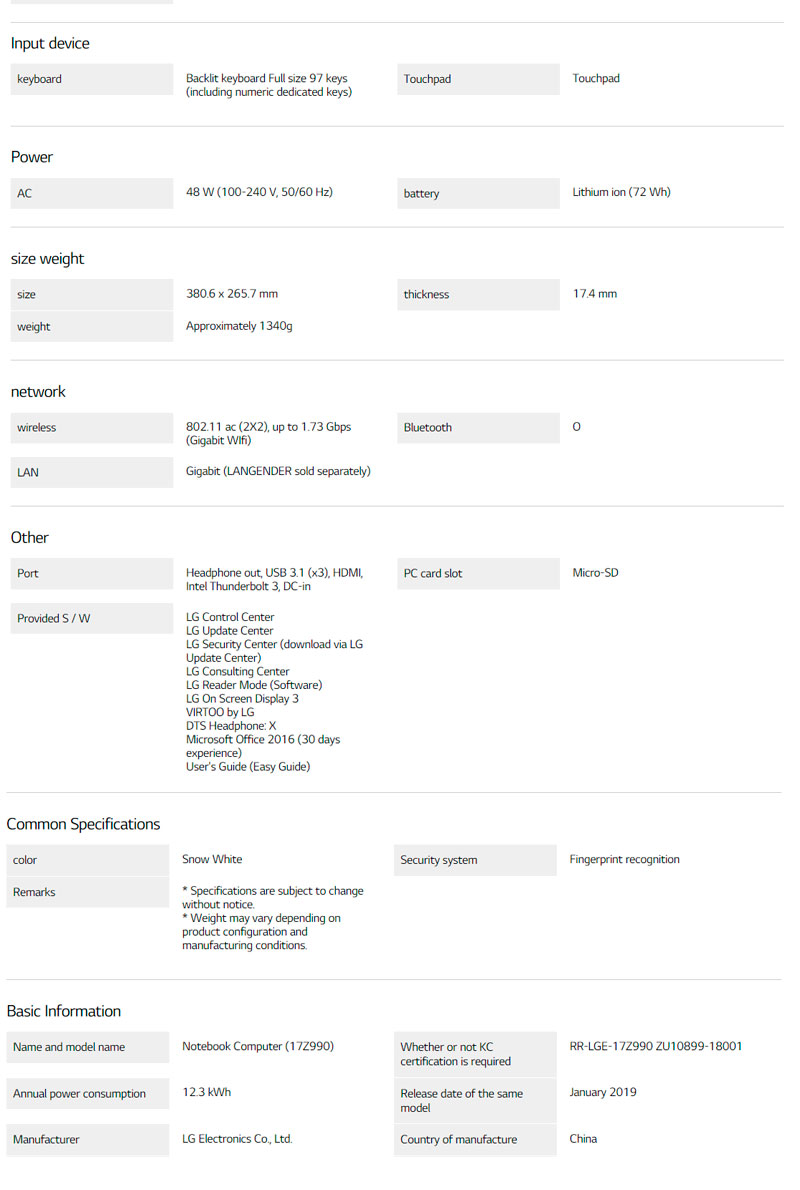800x1190 pixels.
Task: Click the thickness label cell
Action: [x=478, y=295]
